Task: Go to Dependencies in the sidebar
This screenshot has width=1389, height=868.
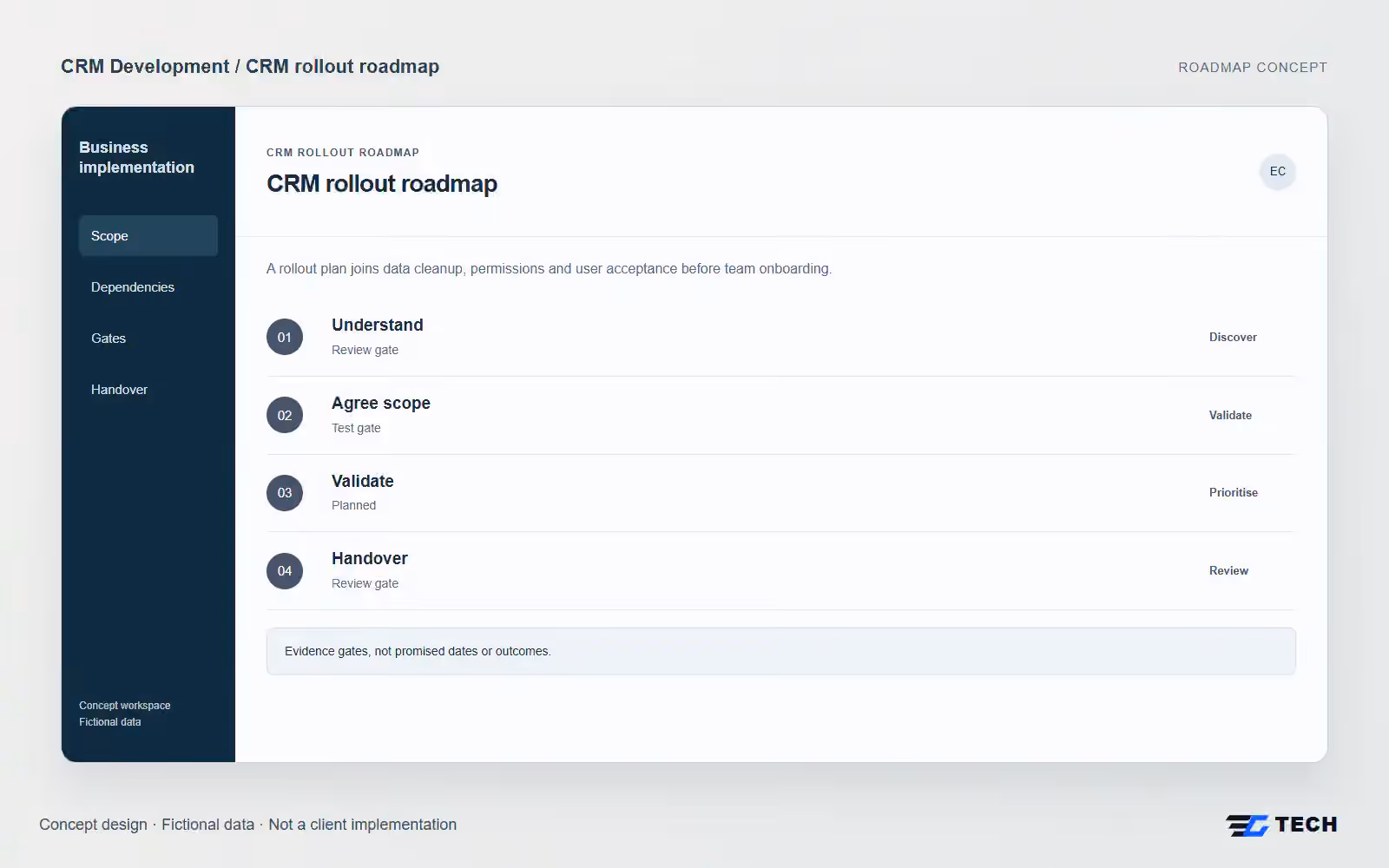Action: 148,287
